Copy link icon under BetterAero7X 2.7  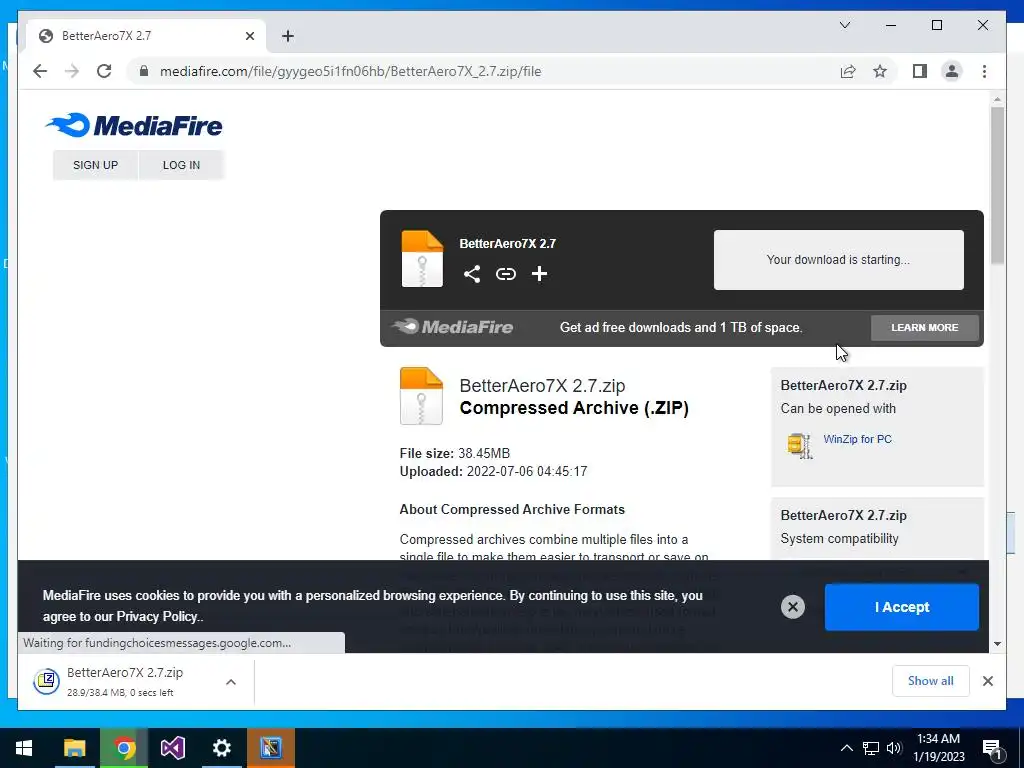(x=505, y=274)
